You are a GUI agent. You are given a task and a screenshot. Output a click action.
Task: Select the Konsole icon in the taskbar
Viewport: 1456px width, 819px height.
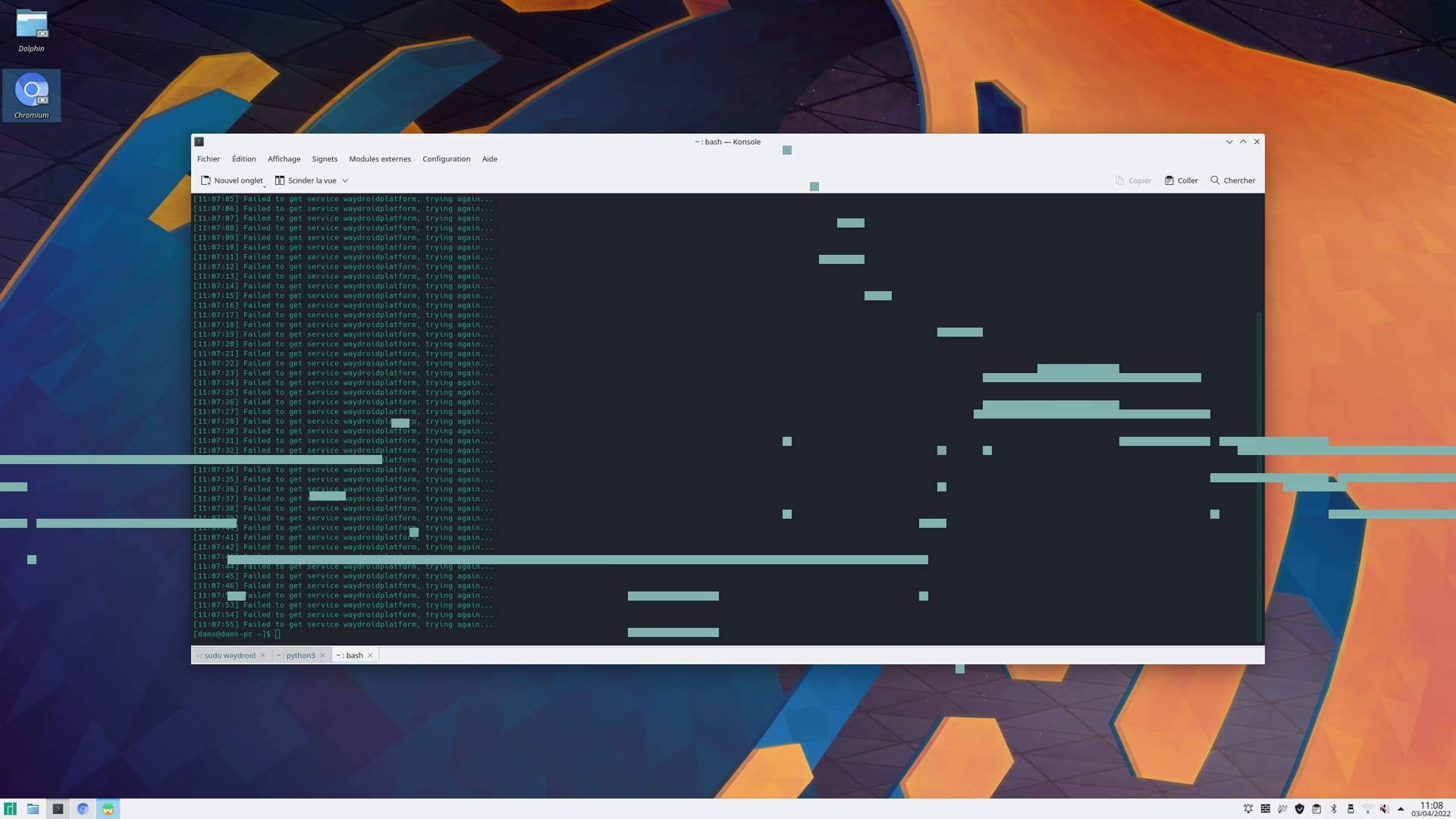point(58,808)
